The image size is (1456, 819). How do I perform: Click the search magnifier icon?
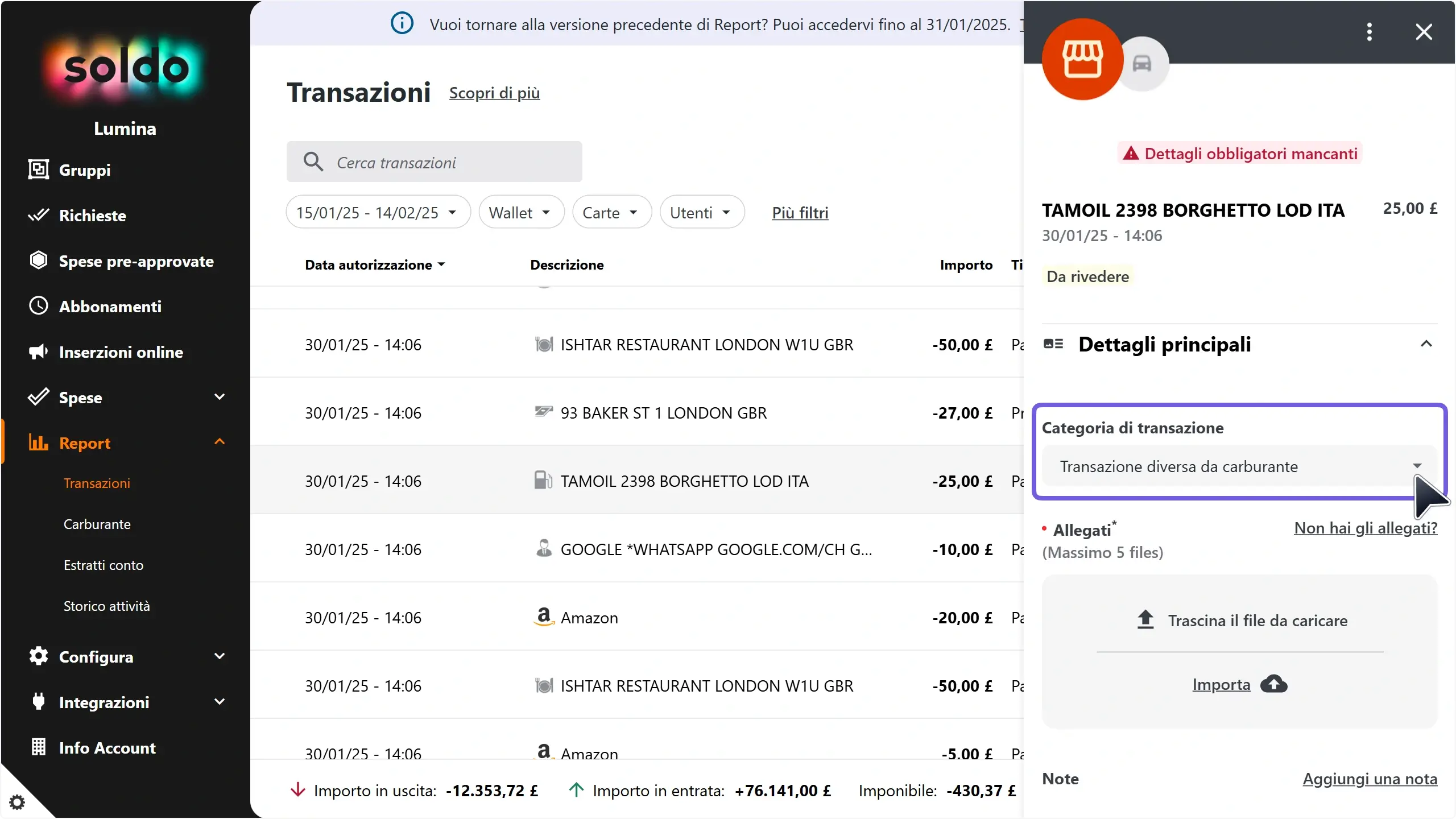313,162
